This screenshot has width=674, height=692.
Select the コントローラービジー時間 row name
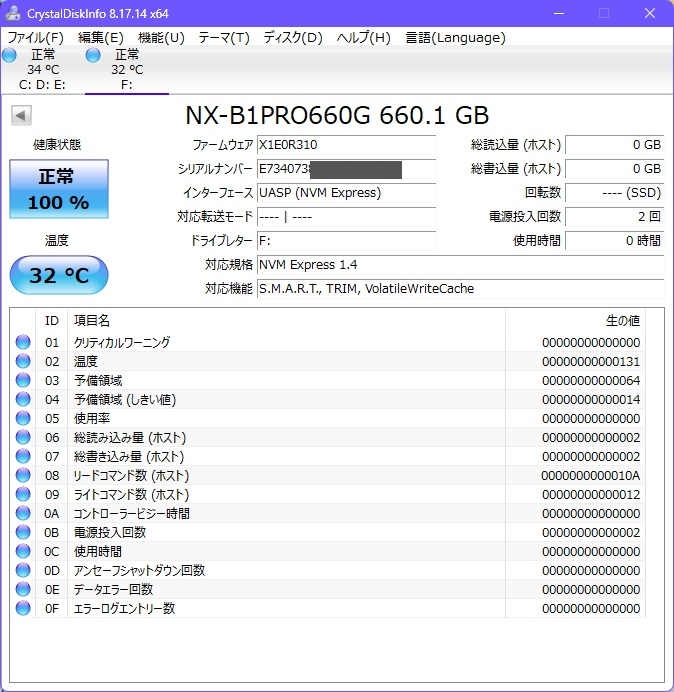point(132,513)
